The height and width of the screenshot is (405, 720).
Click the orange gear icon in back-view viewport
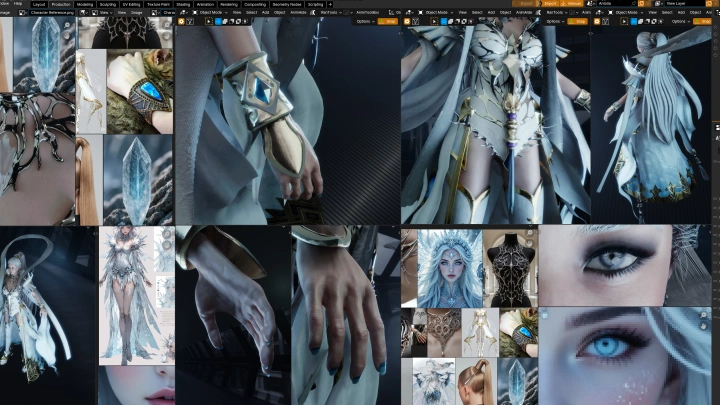(596, 22)
